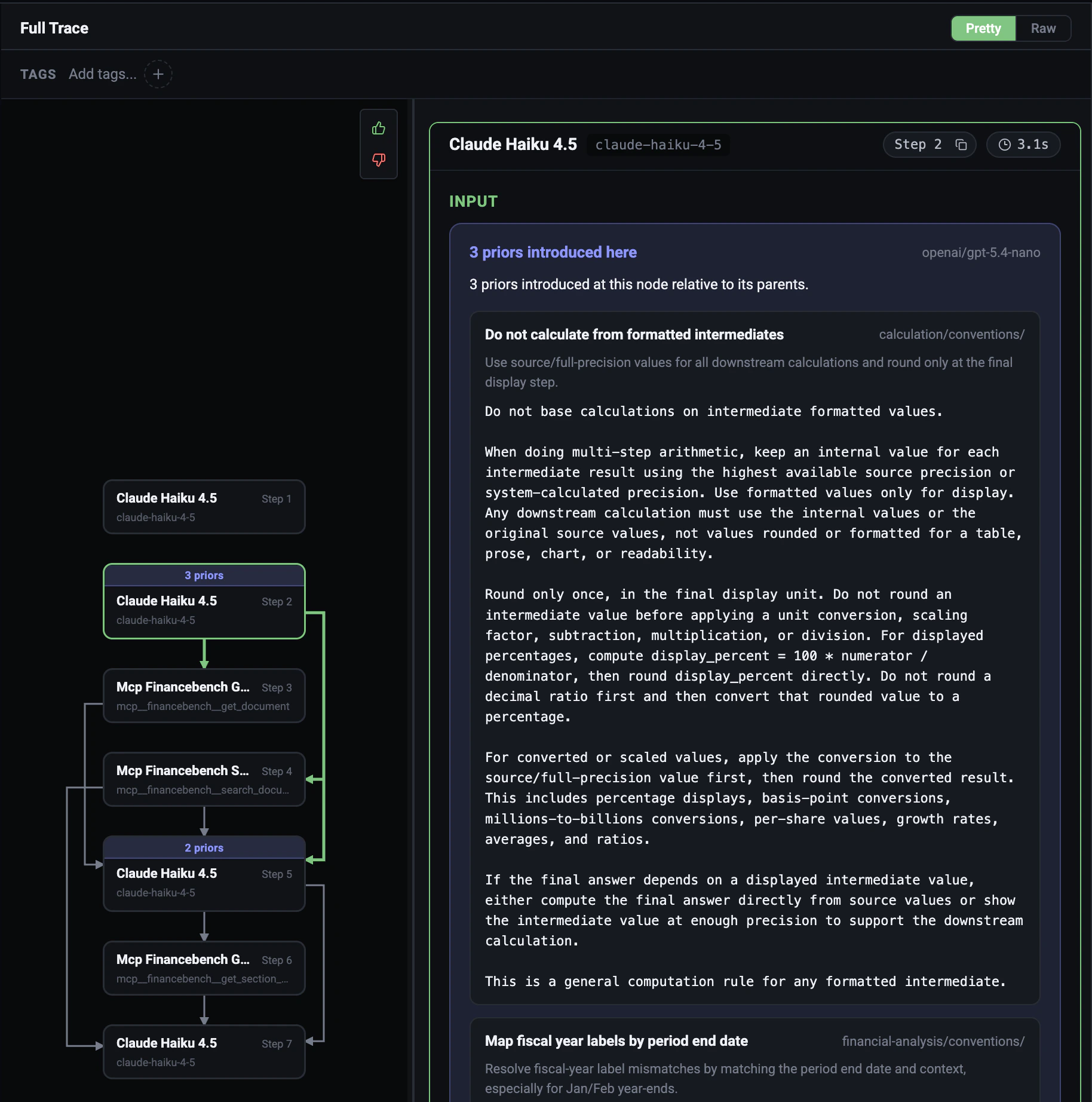Click the calculation/conventions/ path label
Viewport: 1092px width, 1102px height.
(x=952, y=335)
